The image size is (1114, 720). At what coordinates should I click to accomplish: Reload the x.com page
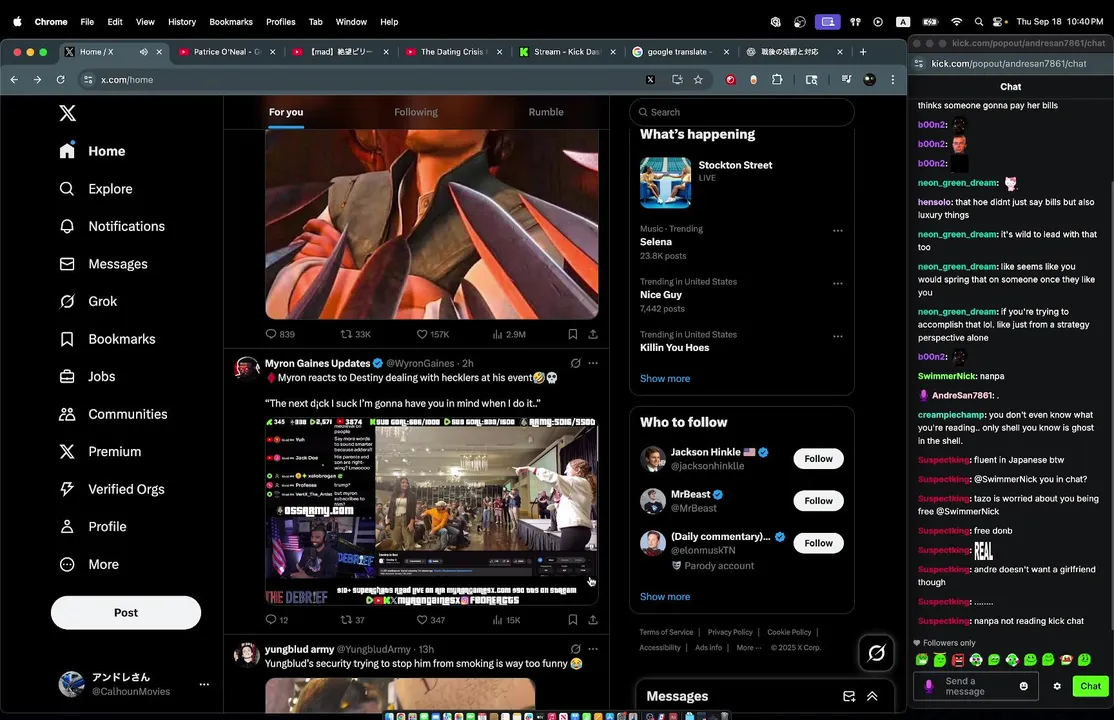pyautogui.click(x=60, y=80)
